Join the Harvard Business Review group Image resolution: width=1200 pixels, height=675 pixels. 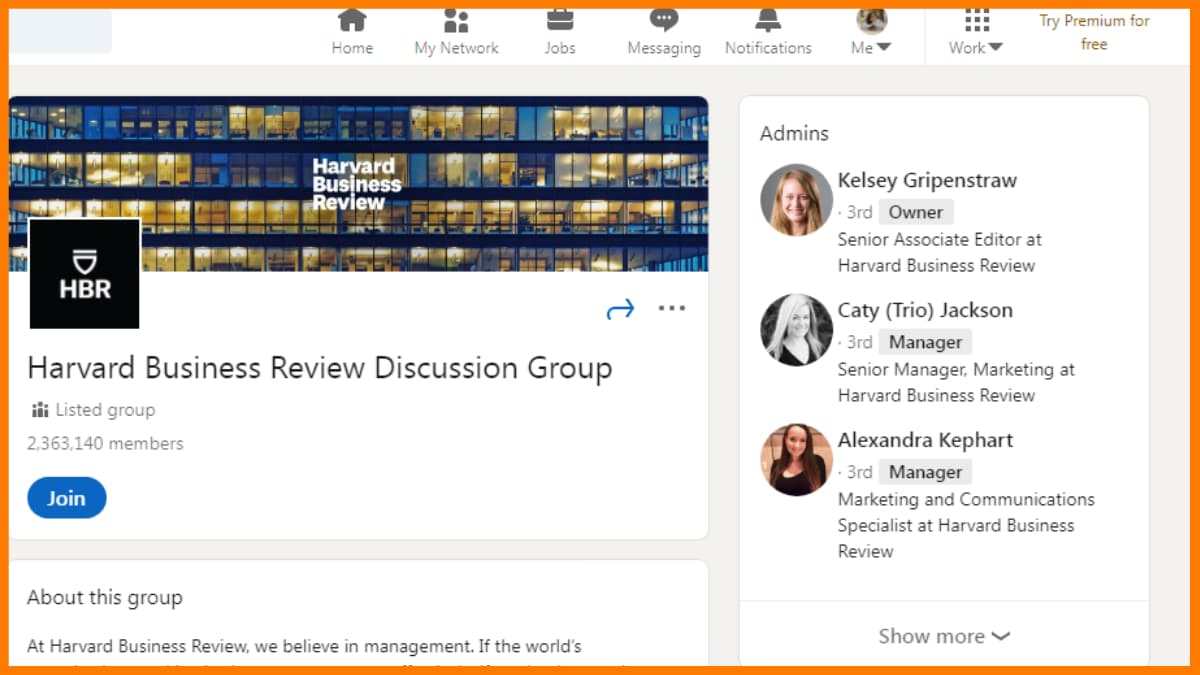point(66,498)
